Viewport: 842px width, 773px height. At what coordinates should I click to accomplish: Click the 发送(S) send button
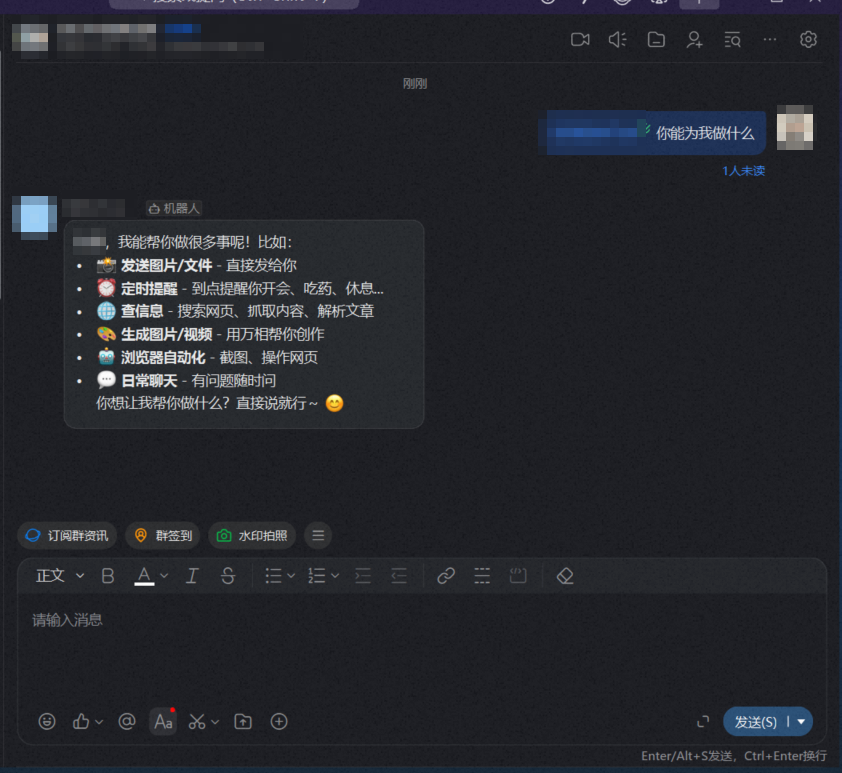pos(758,721)
